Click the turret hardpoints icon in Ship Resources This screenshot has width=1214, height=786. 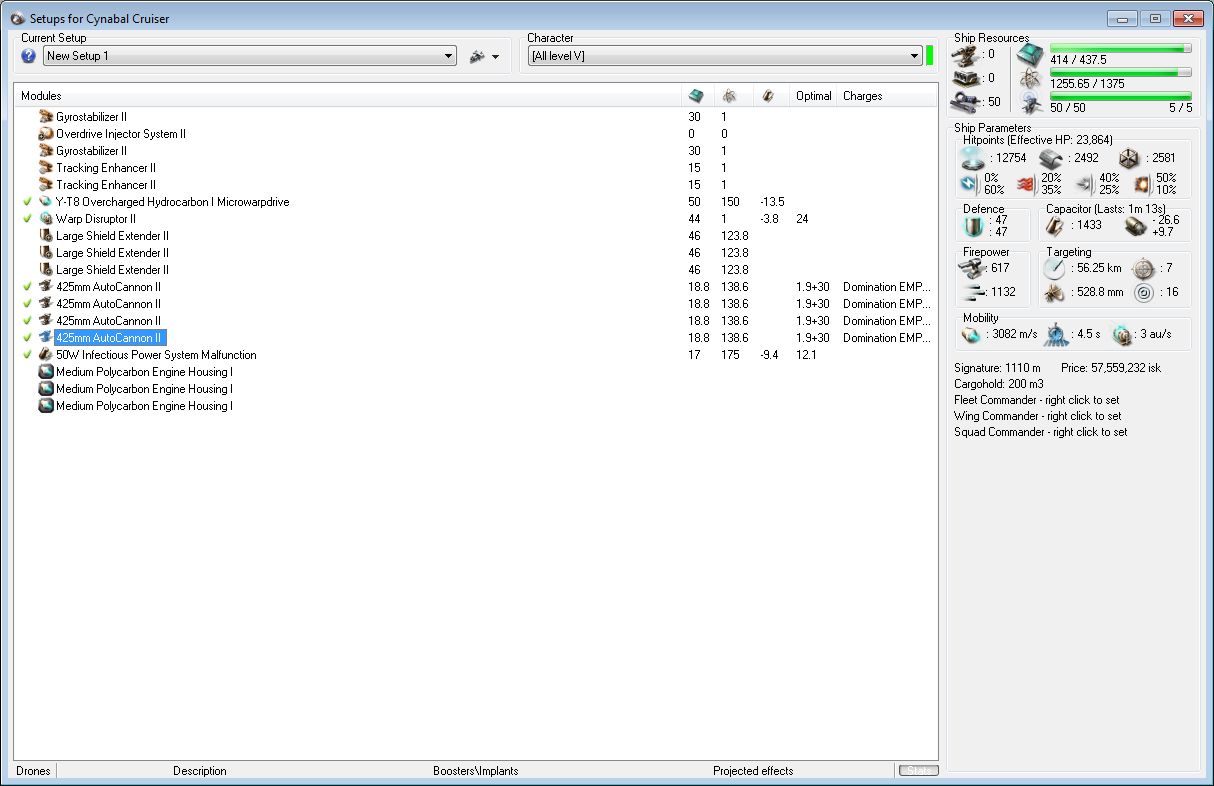coord(965,54)
